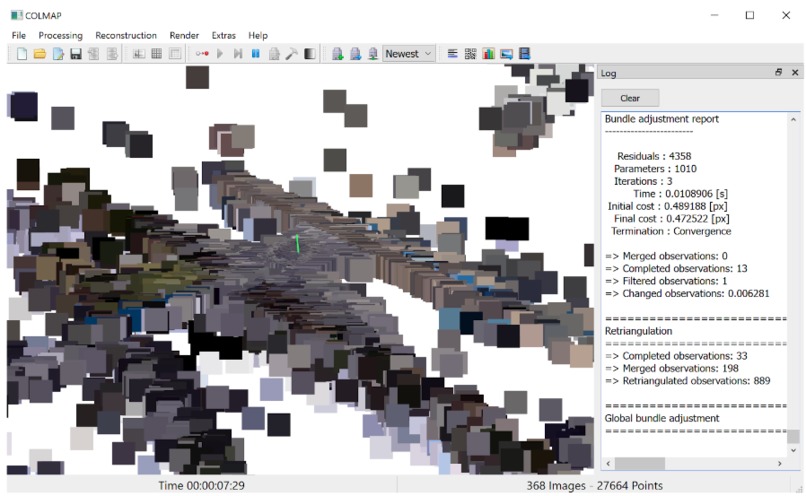
Task: Open the File menu
Action: pos(19,35)
